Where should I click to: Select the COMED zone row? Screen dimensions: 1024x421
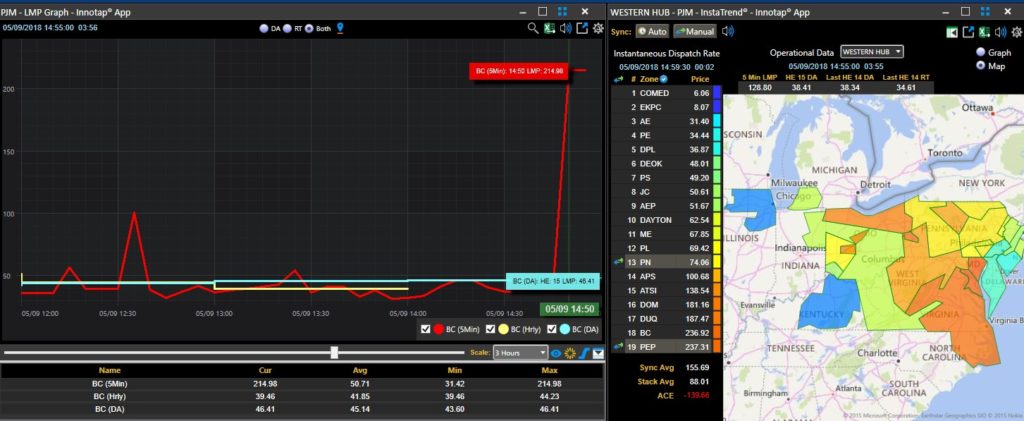click(665, 93)
